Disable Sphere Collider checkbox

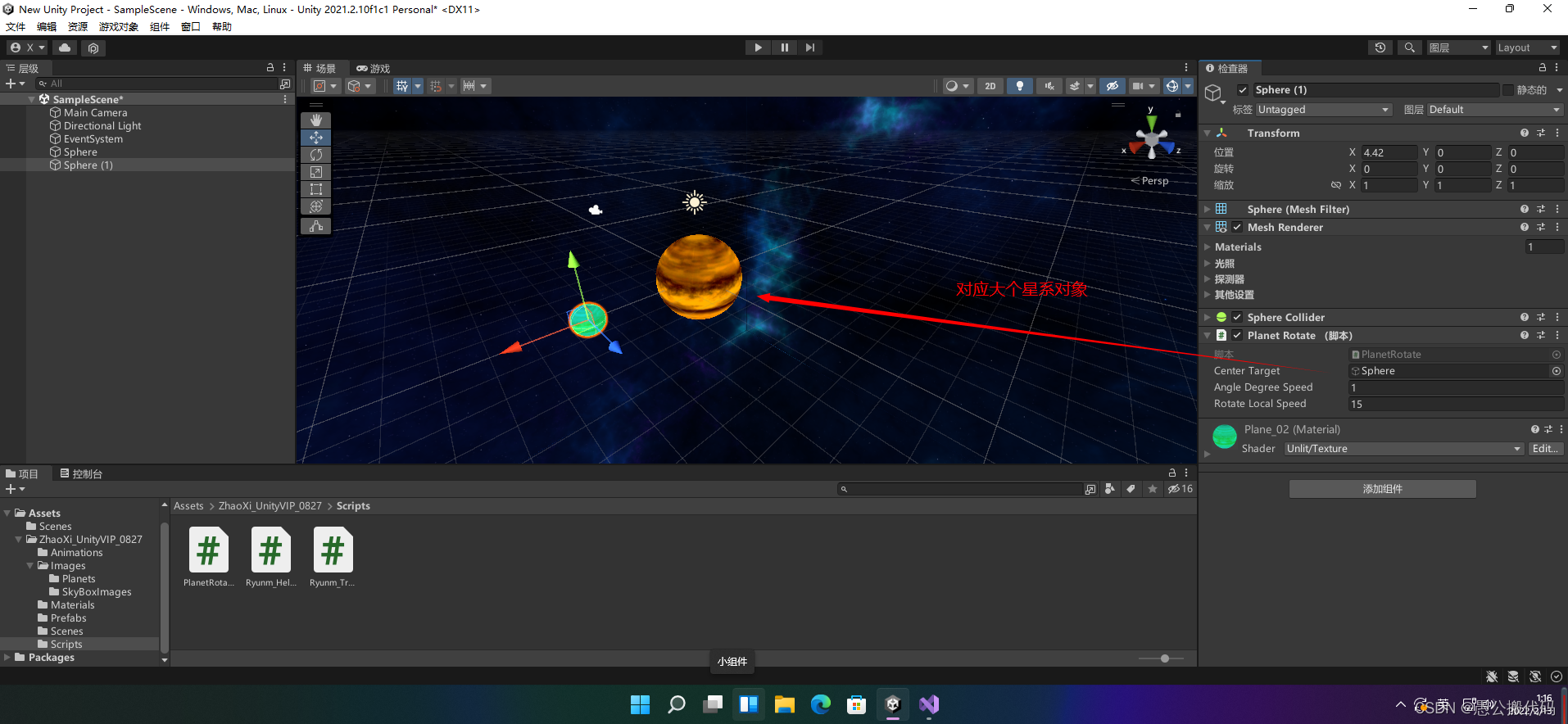(1237, 317)
